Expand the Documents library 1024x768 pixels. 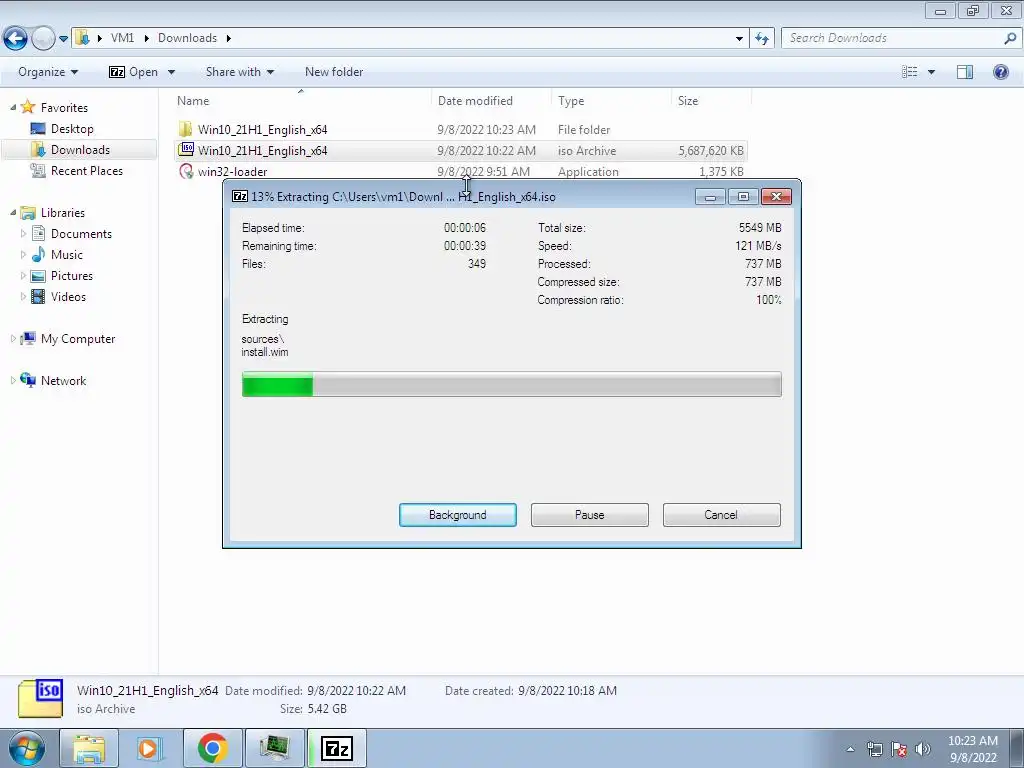24,233
